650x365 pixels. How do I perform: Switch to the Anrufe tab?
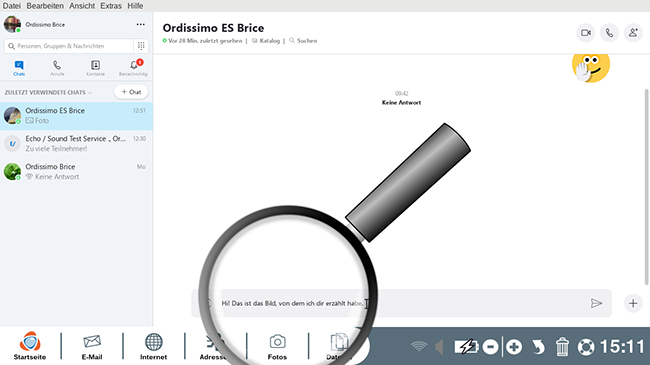(x=57, y=68)
